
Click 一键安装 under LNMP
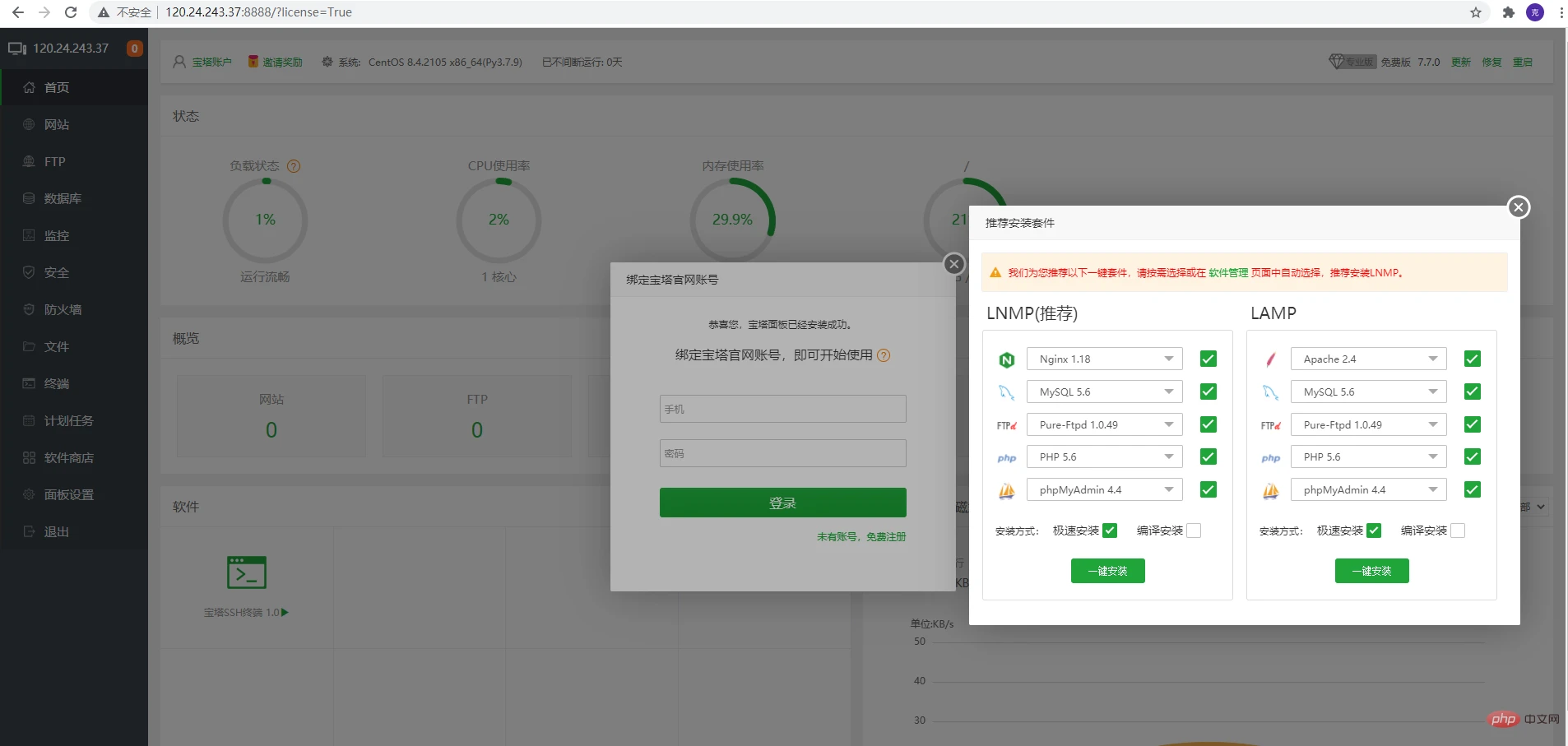tap(1107, 571)
